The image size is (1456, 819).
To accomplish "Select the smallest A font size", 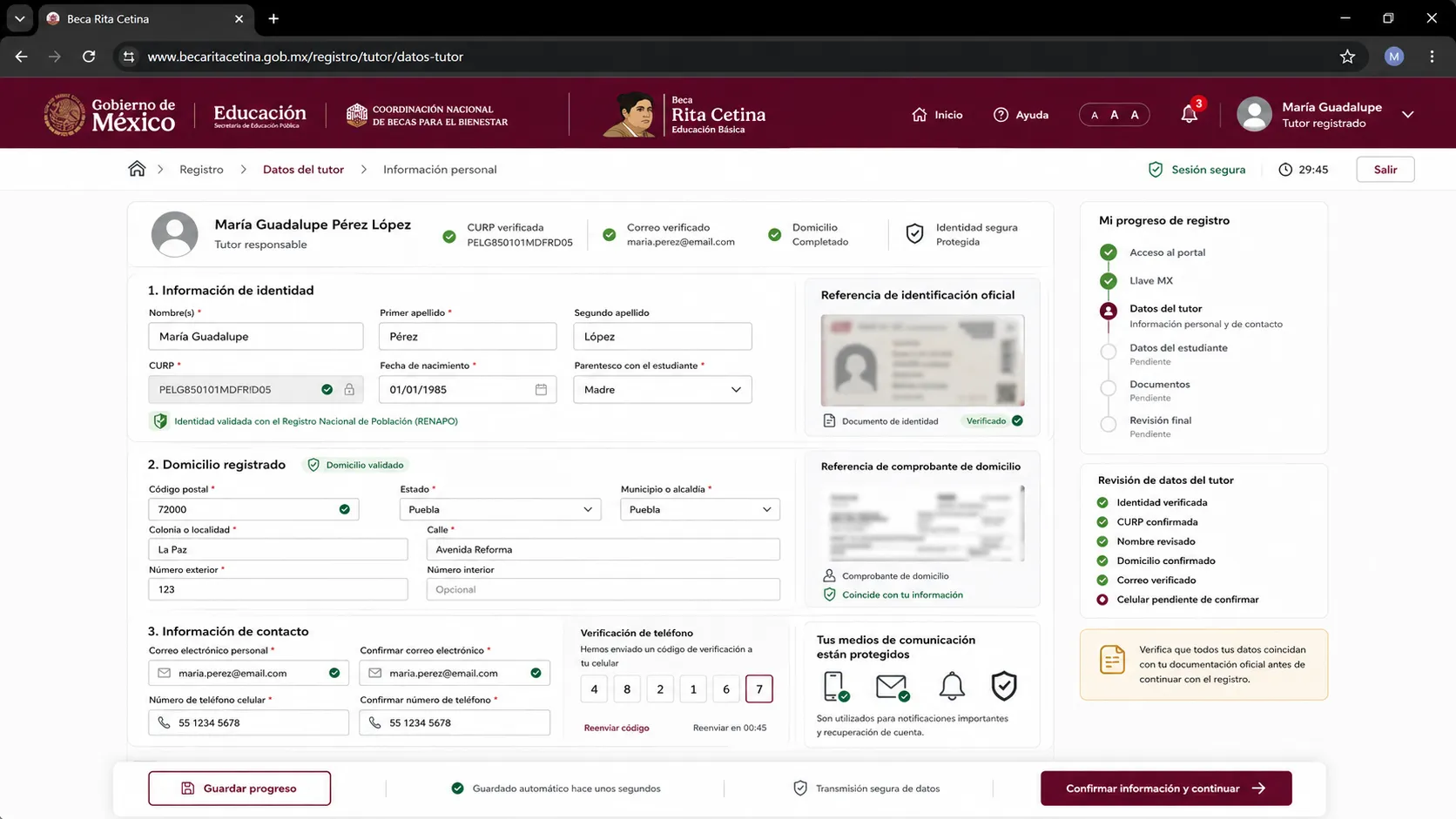I will coord(1095,115).
